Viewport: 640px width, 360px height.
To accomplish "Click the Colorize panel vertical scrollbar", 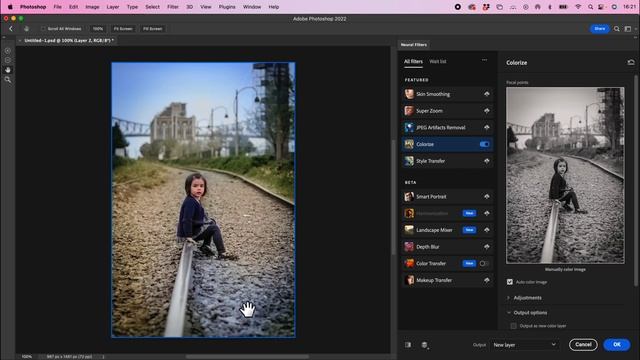I will coord(635,180).
